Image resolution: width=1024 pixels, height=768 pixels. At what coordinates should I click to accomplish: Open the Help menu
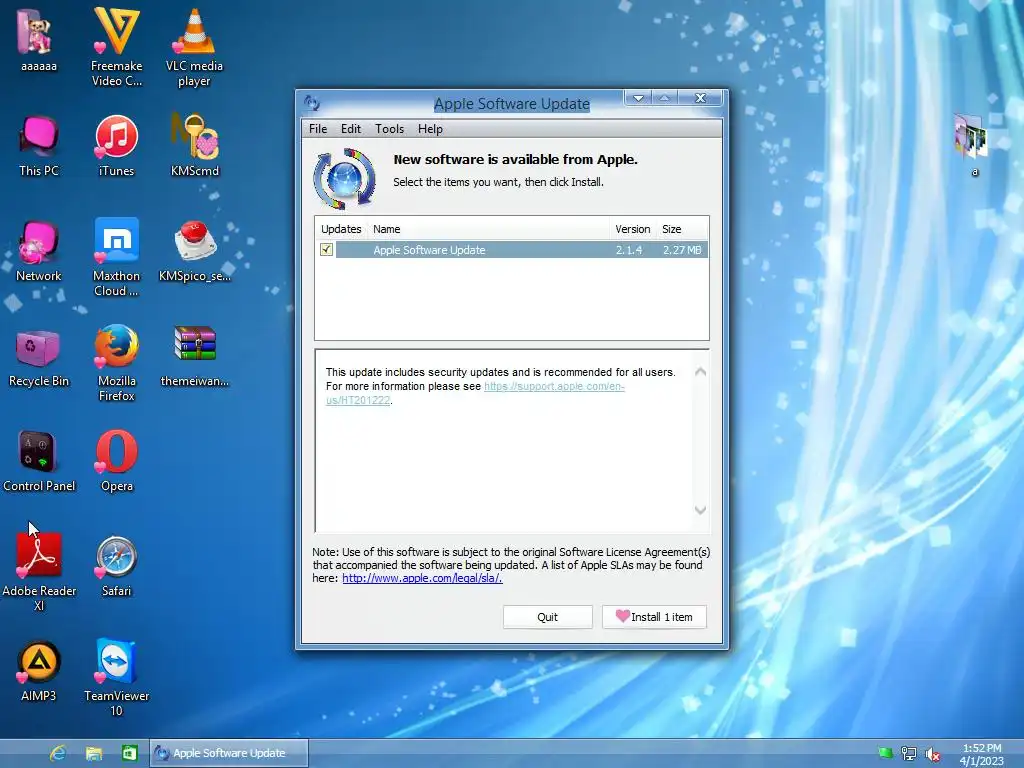coord(430,129)
